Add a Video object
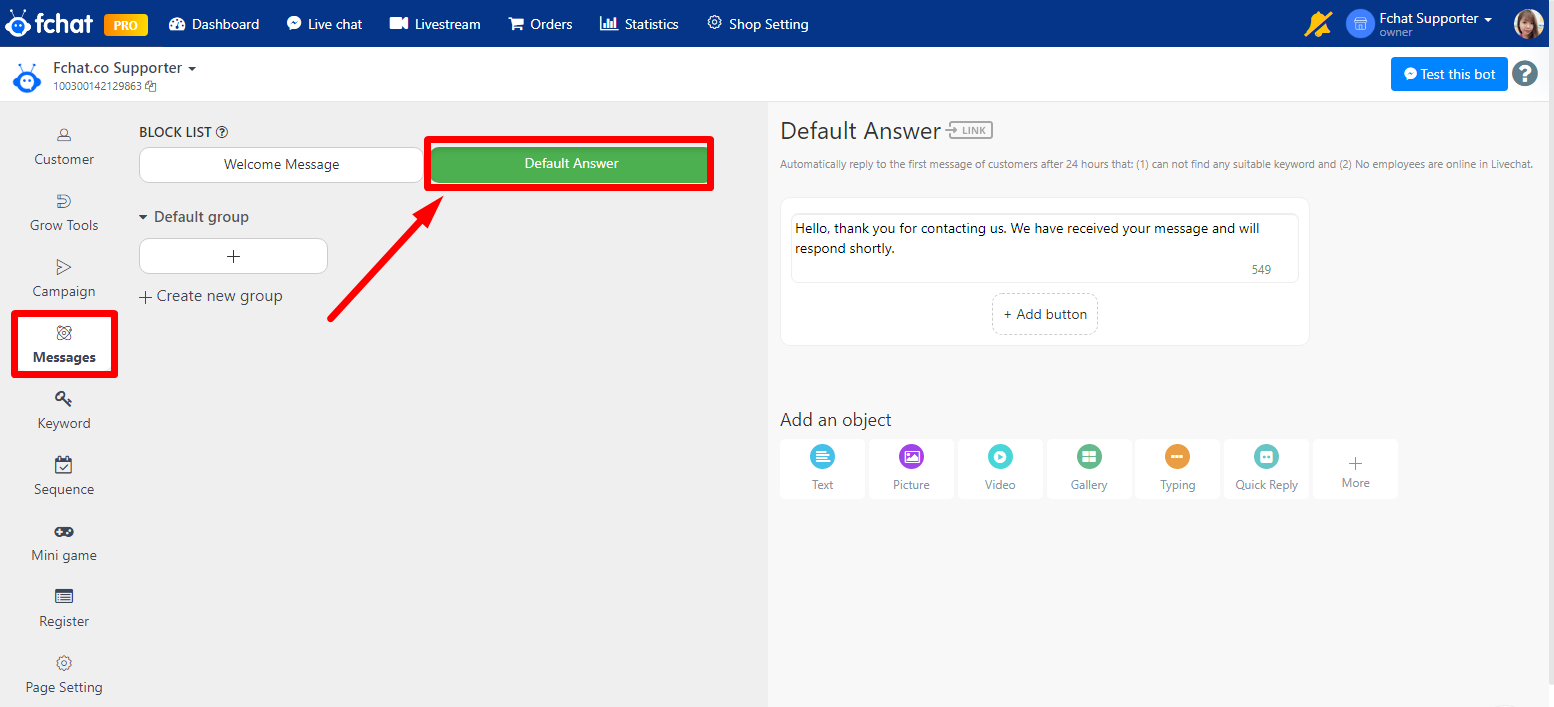The width and height of the screenshot is (1554, 707). click(x=1000, y=469)
